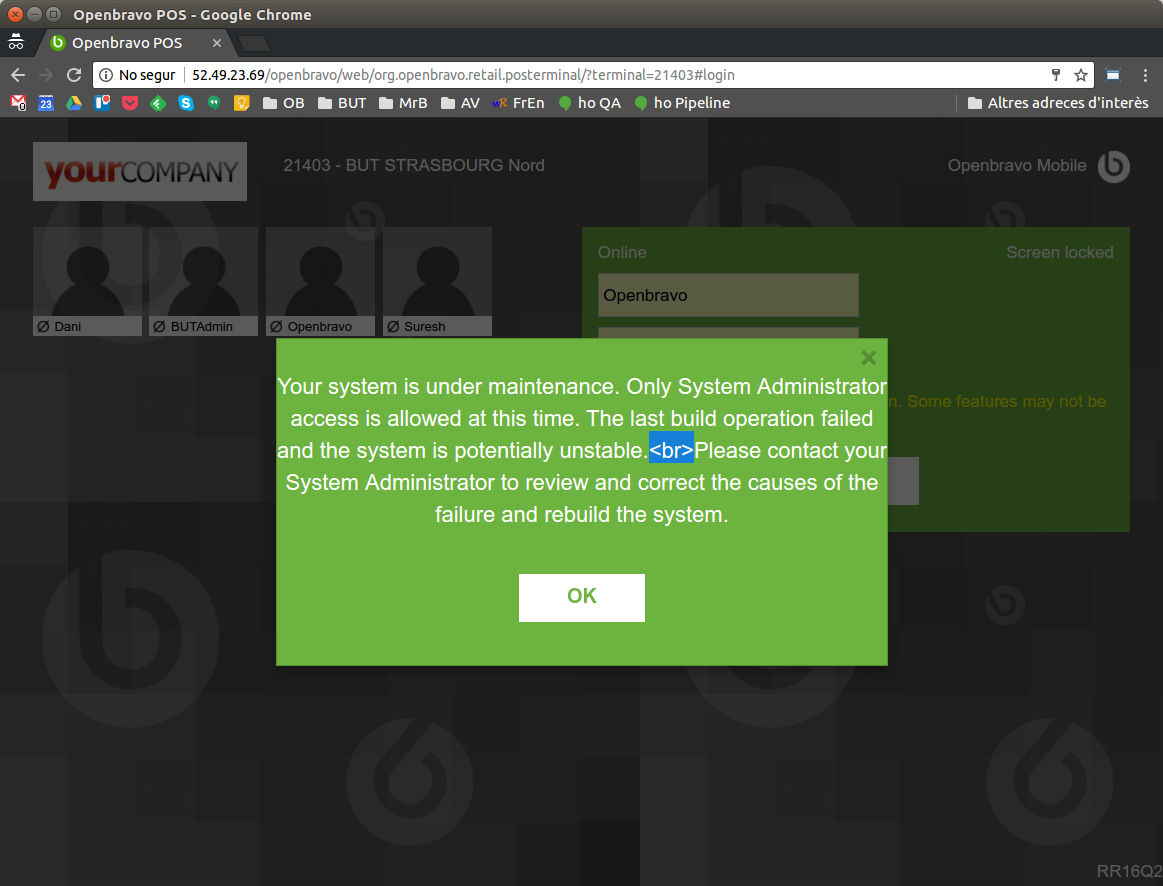Switch to the Openbravo POS tab

pos(128,43)
